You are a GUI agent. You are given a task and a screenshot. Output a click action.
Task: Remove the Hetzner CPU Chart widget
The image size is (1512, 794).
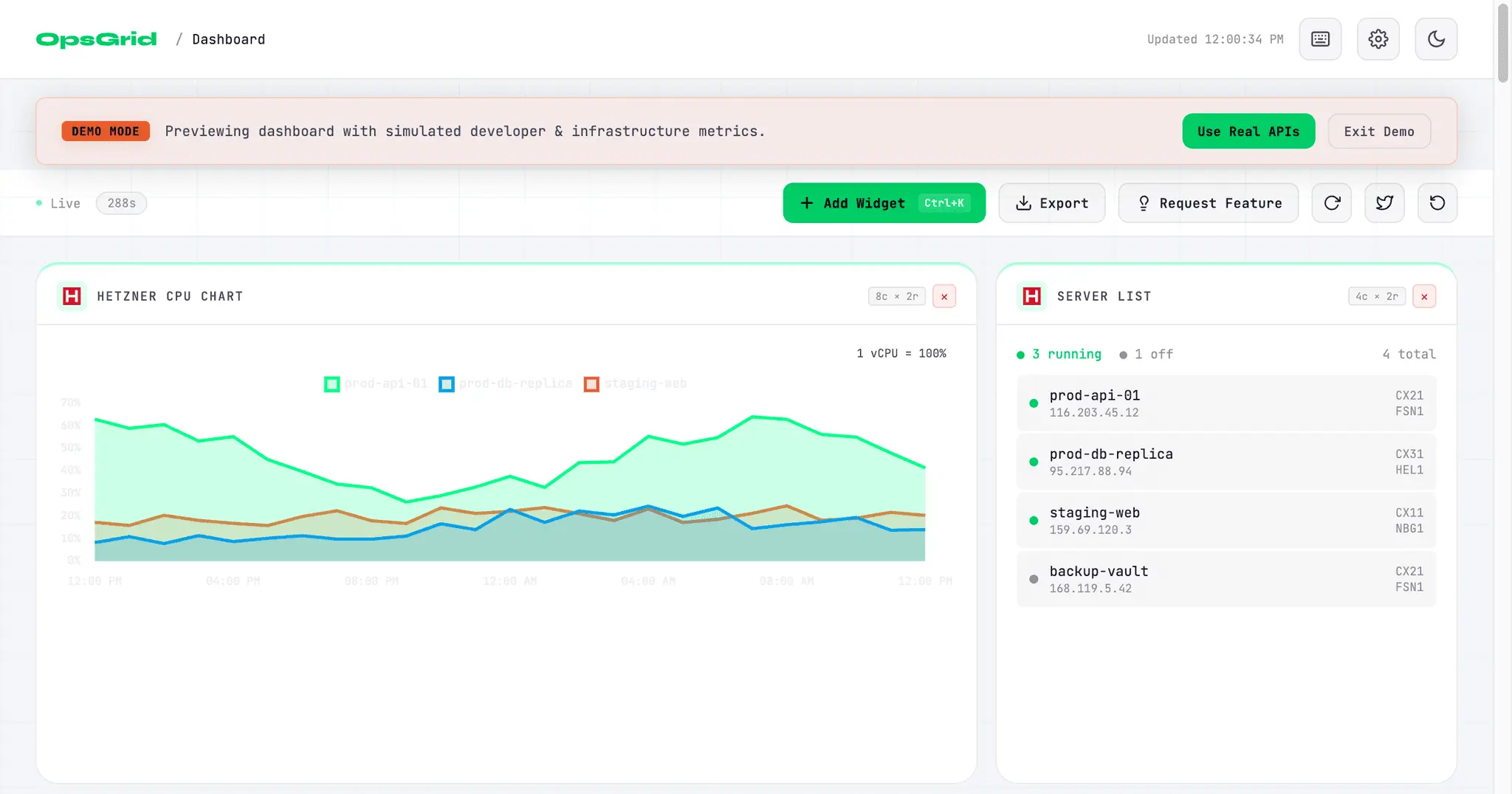click(x=944, y=296)
